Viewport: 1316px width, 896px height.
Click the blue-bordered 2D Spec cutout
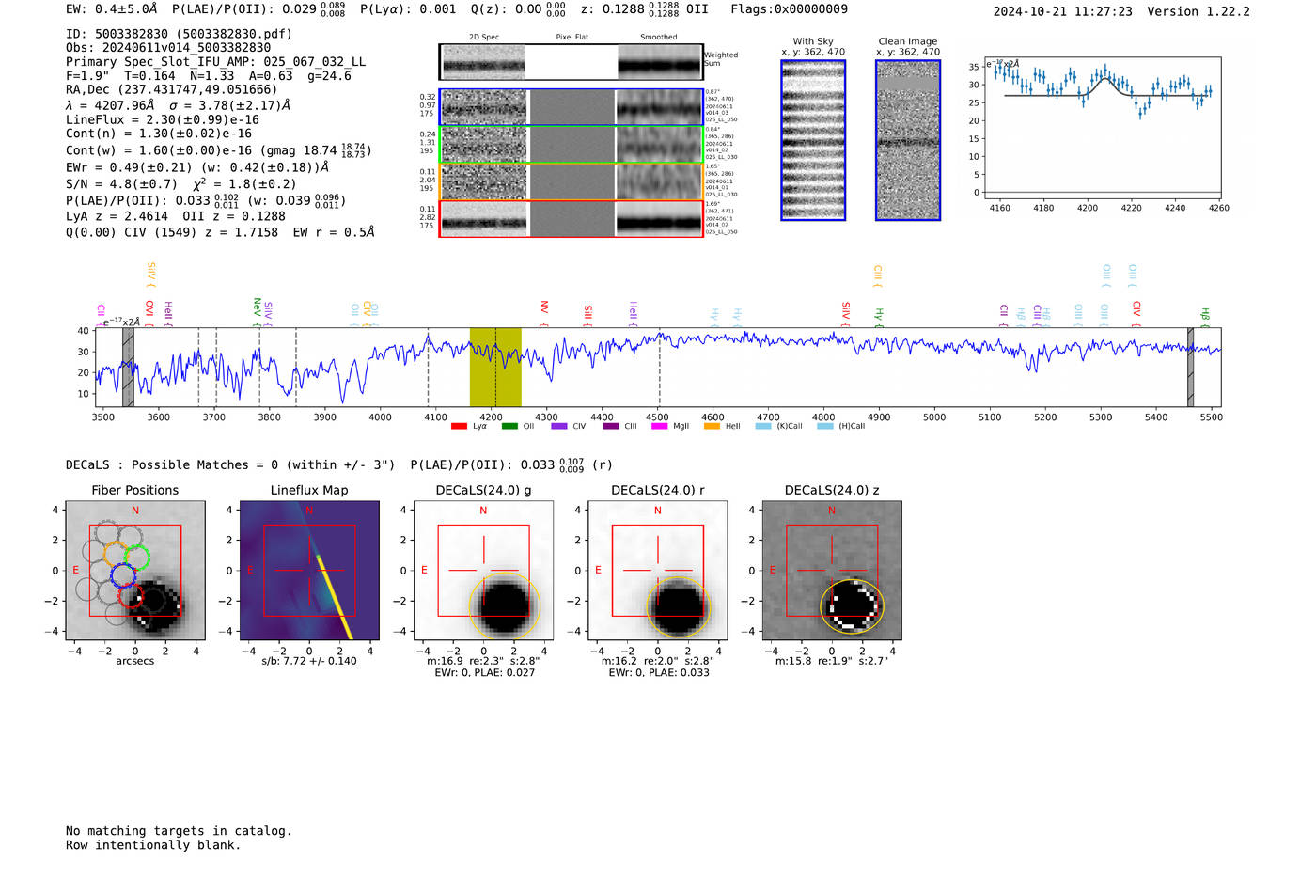[484, 107]
